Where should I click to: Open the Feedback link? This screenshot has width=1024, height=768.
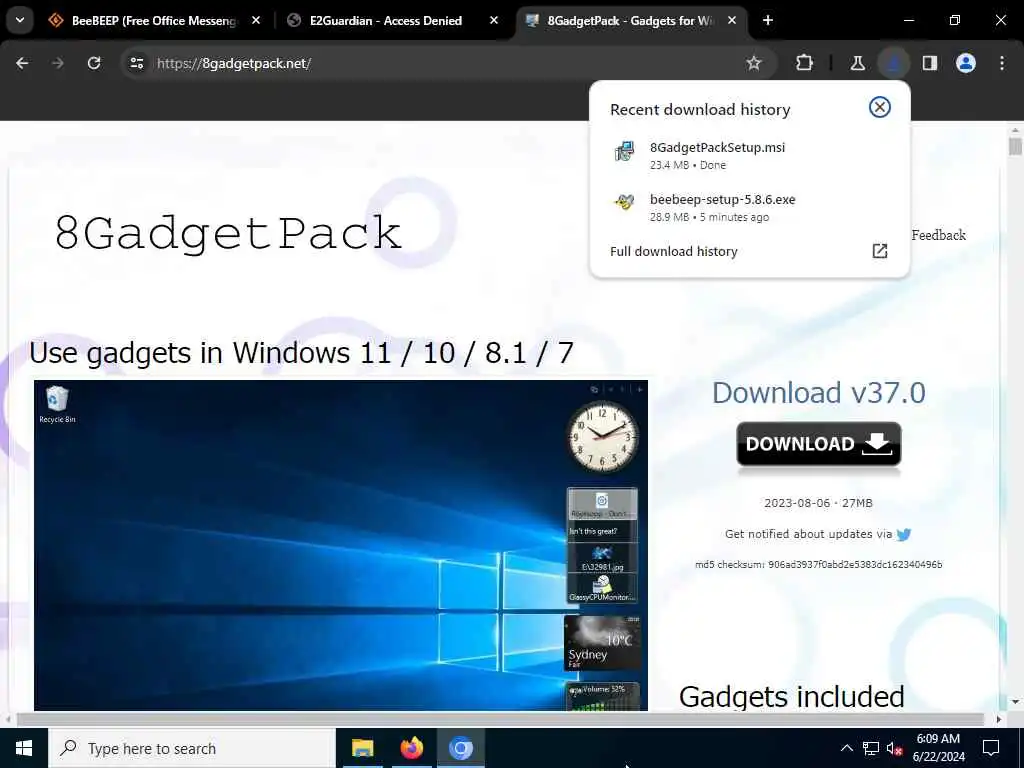point(938,235)
